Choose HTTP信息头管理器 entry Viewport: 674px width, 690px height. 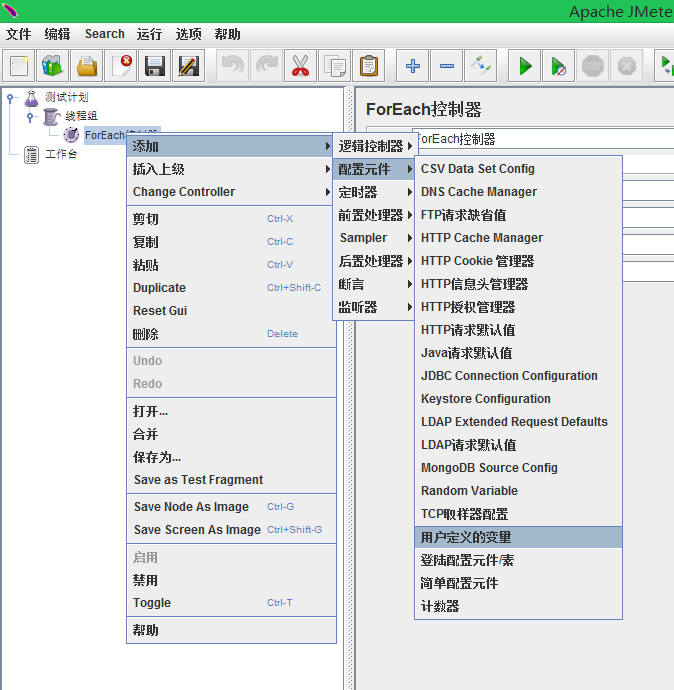518,284
